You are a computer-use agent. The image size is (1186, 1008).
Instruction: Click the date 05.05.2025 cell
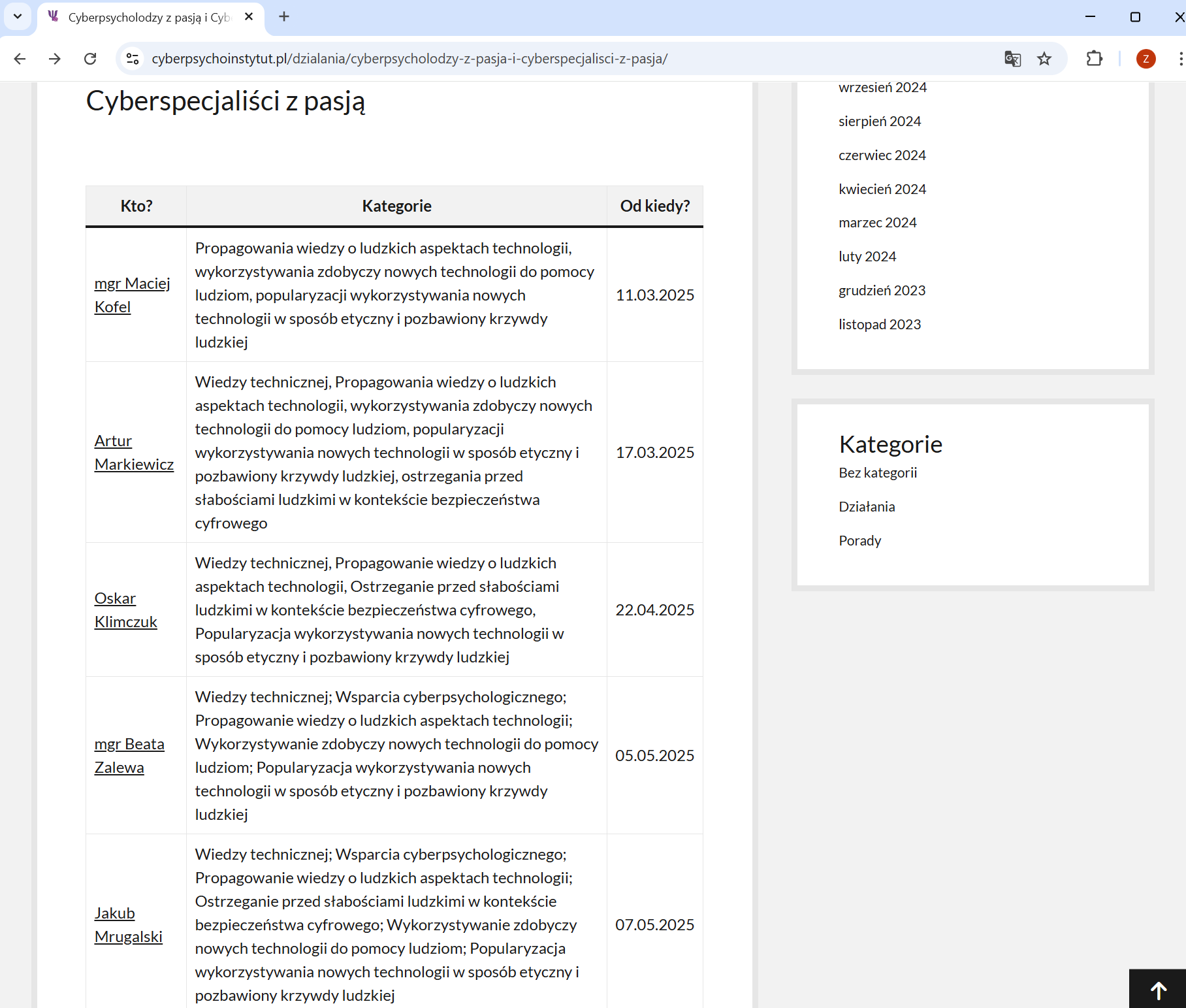(655, 756)
